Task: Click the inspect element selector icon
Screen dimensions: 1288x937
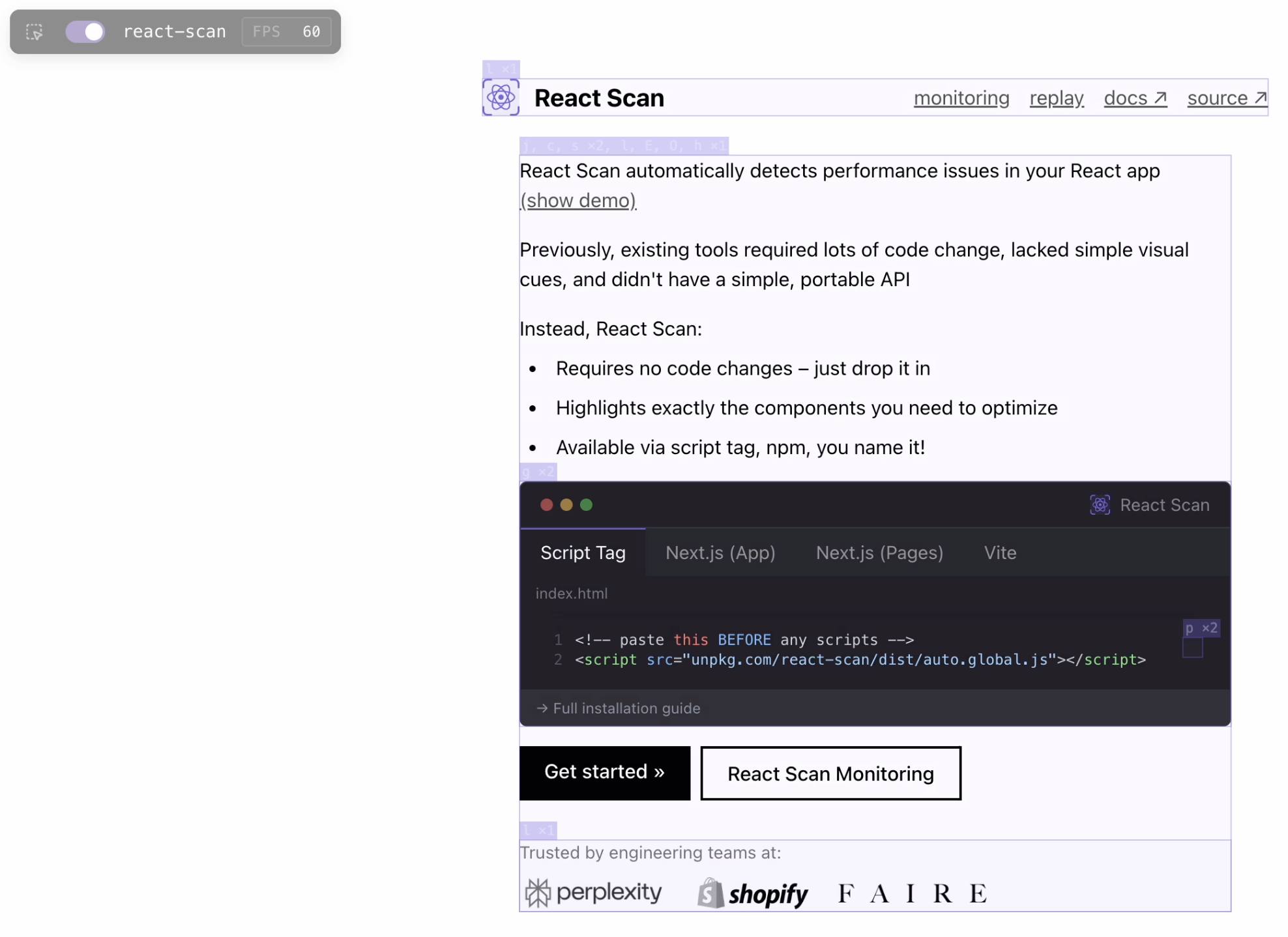Action: click(x=34, y=31)
